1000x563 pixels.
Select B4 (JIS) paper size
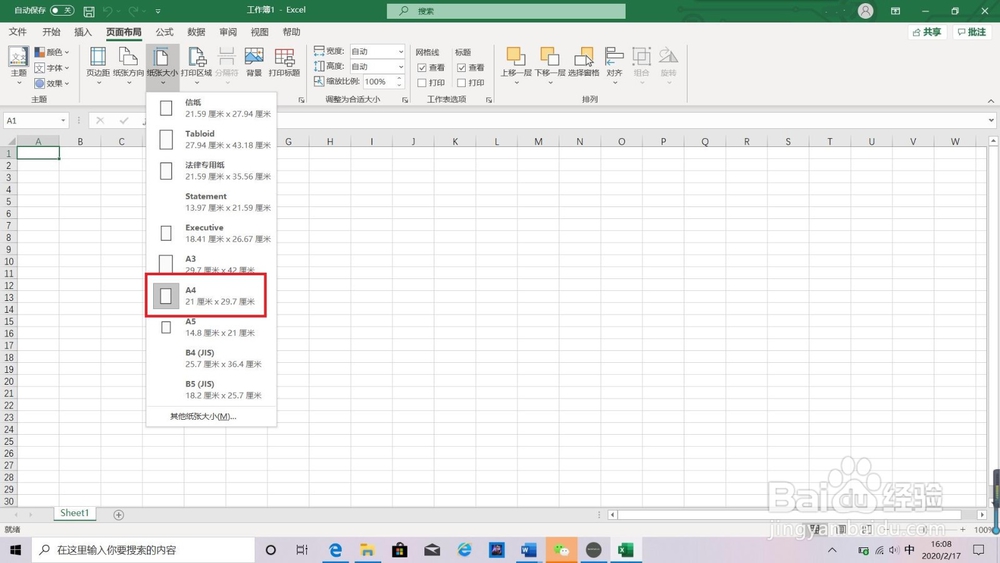tap(211, 358)
